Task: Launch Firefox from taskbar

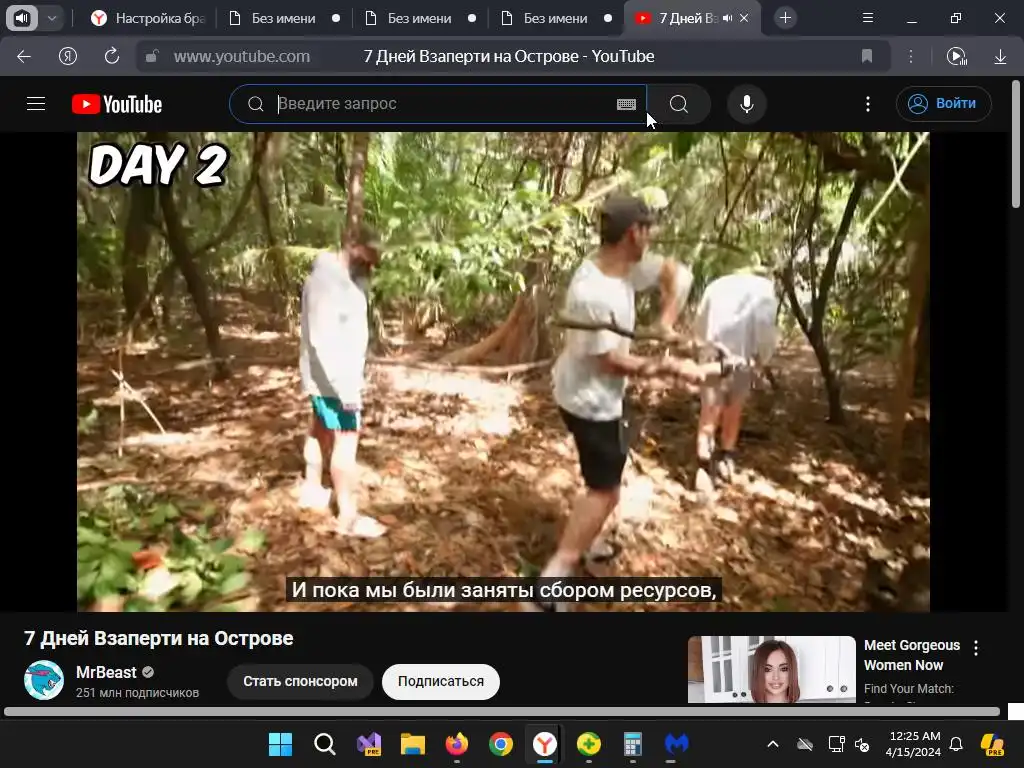Action: (456, 744)
